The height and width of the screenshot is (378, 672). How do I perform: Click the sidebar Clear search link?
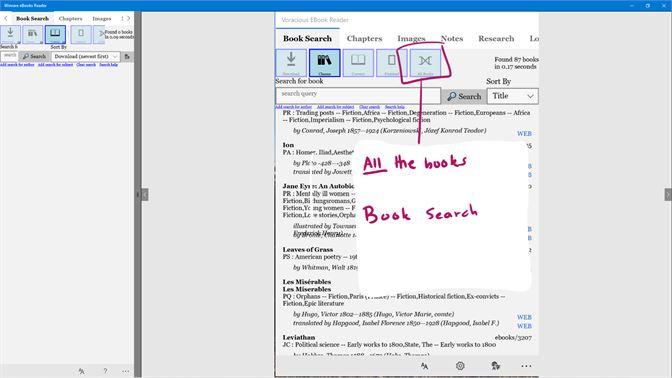pyautogui.click(x=86, y=65)
